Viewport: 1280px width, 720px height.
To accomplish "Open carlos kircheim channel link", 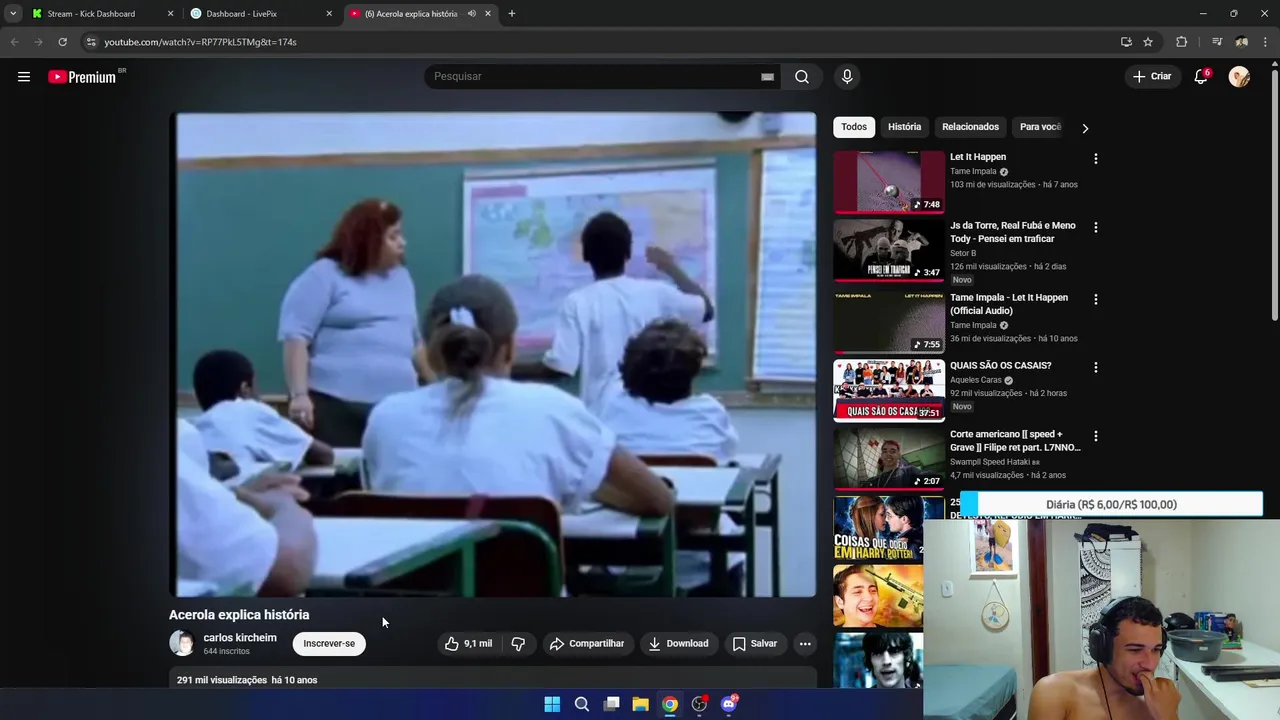I will click(x=240, y=638).
